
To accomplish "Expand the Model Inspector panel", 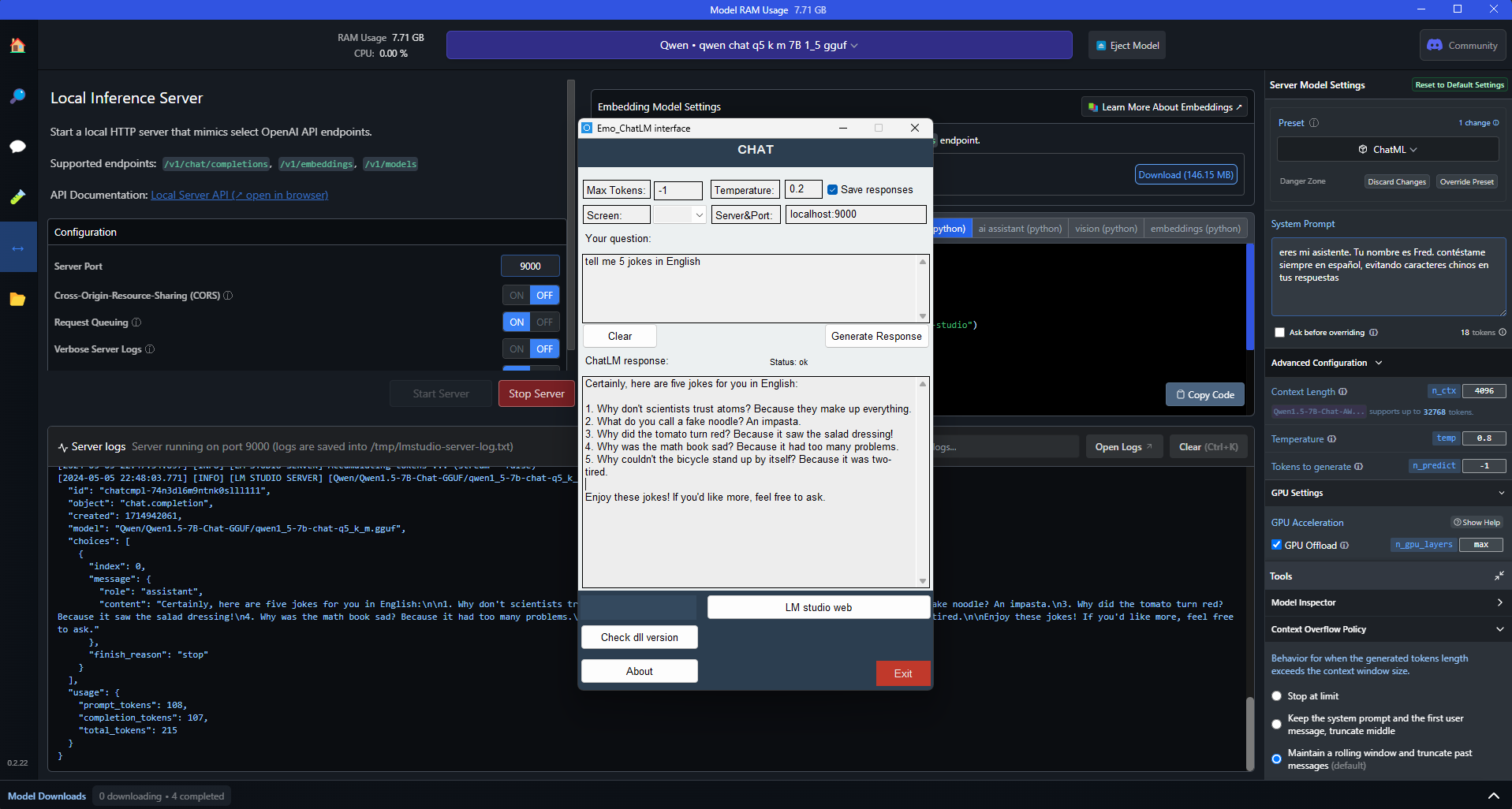I will [x=1499, y=603].
